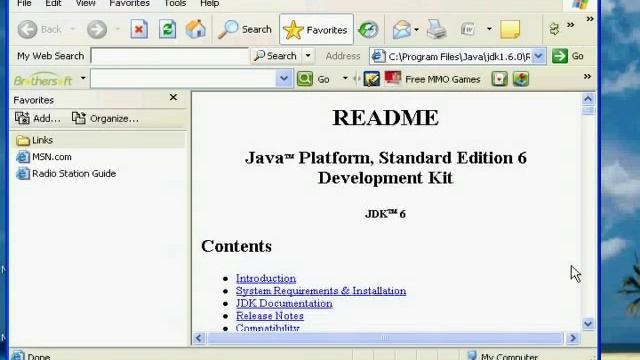Viewport: 640px width, 360px height.
Task: Open the Edit button dropdown arrow
Action: (489, 29)
